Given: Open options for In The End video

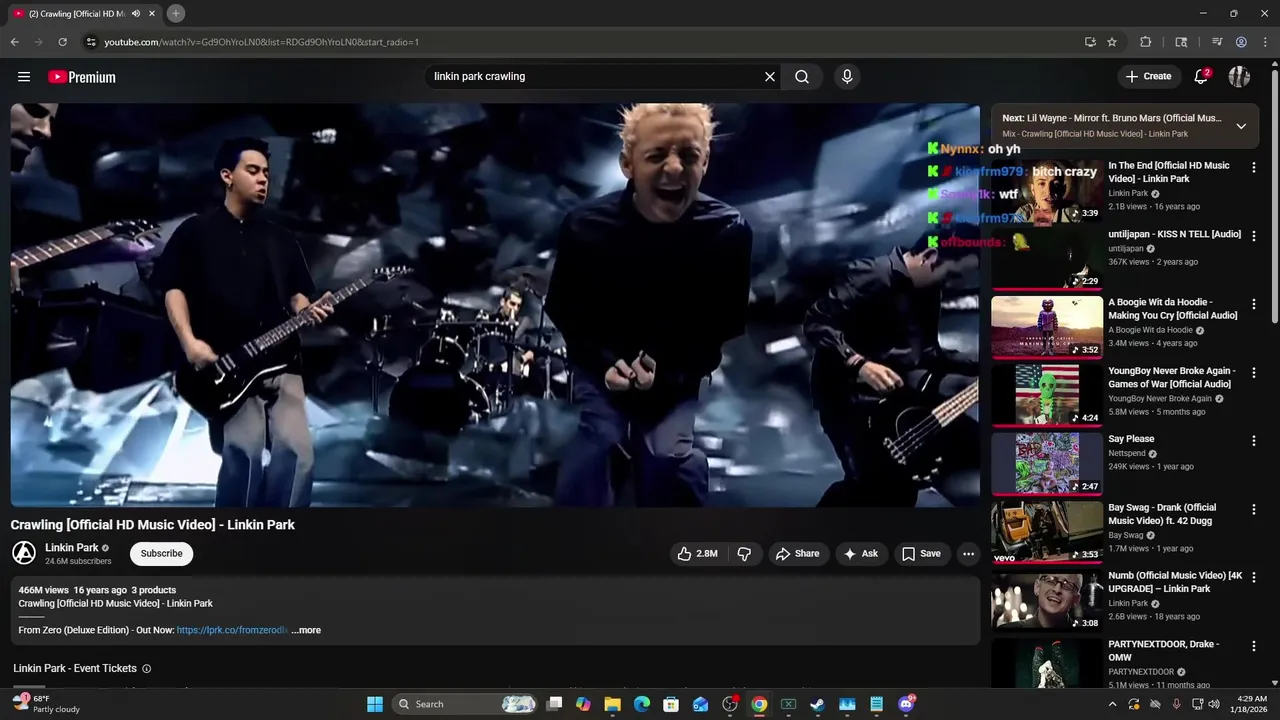Looking at the screenshot, I should (1253, 167).
